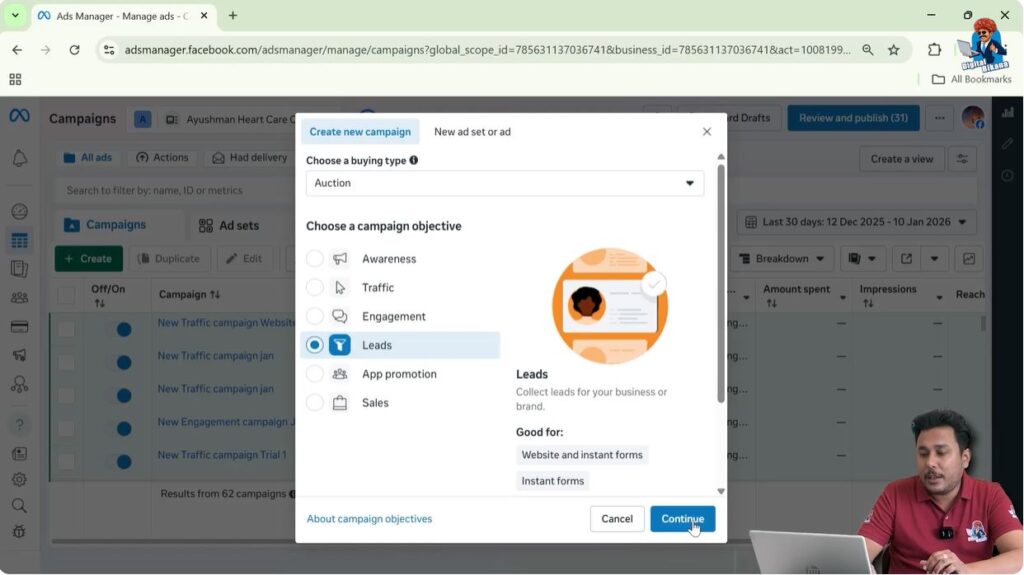Open About campaign objectives link
The width and height of the screenshot is (1024, 575).
(369, 519)
